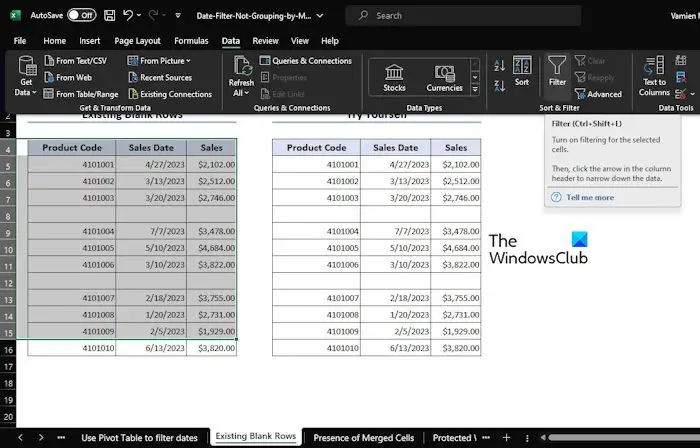Screen dimensions: 700x448
Task: Click the Flash Fill icon
Action: coord(681,60)
